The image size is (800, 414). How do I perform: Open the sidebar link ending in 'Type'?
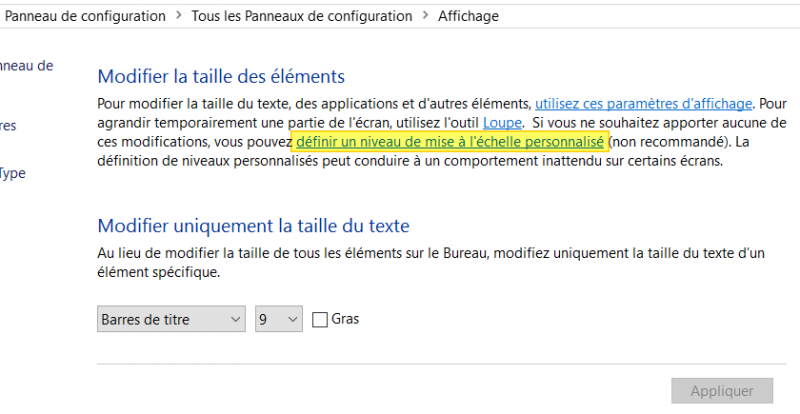click(x=12, y=173)
